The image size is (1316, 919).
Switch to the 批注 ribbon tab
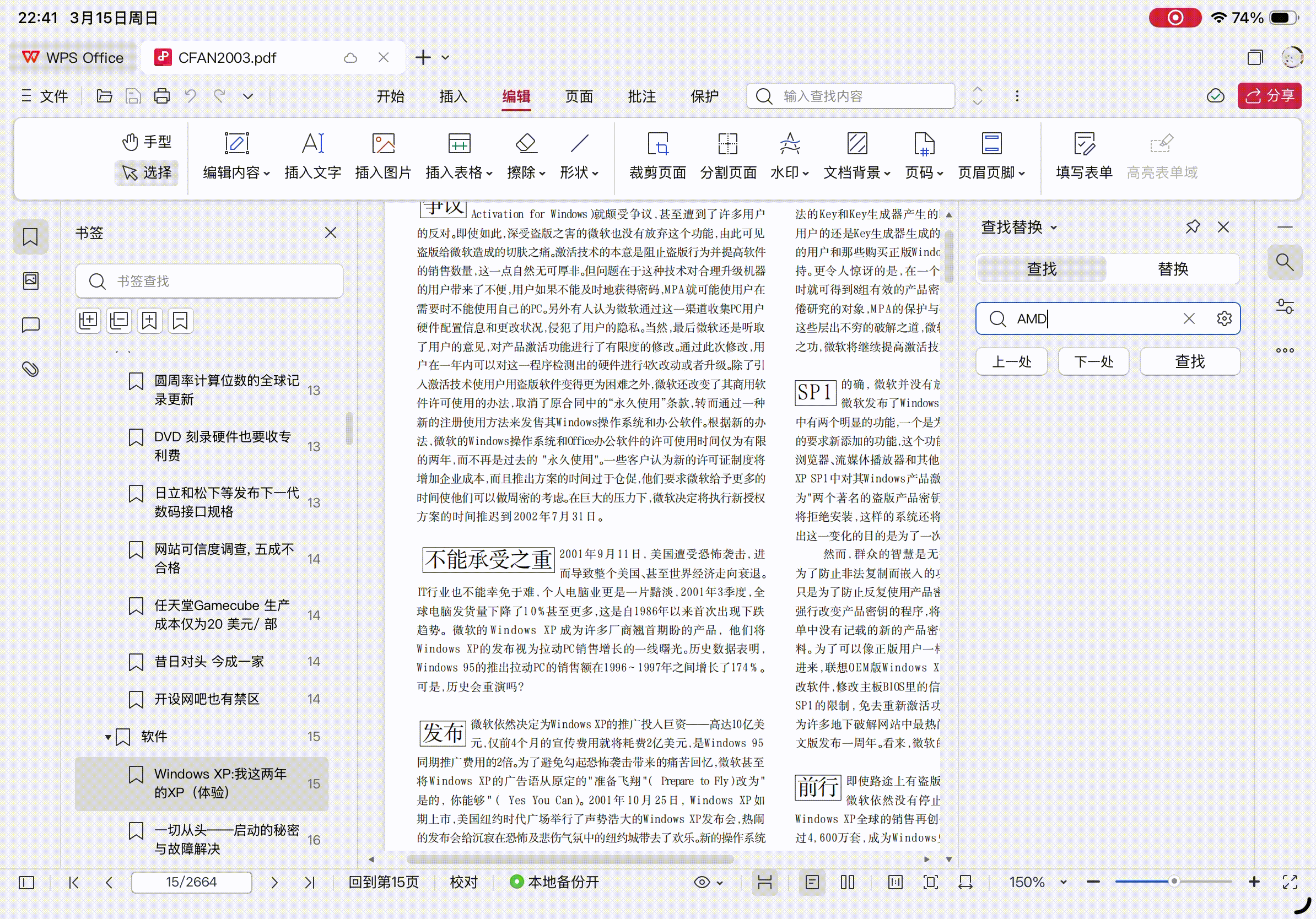tap(641, 96)
